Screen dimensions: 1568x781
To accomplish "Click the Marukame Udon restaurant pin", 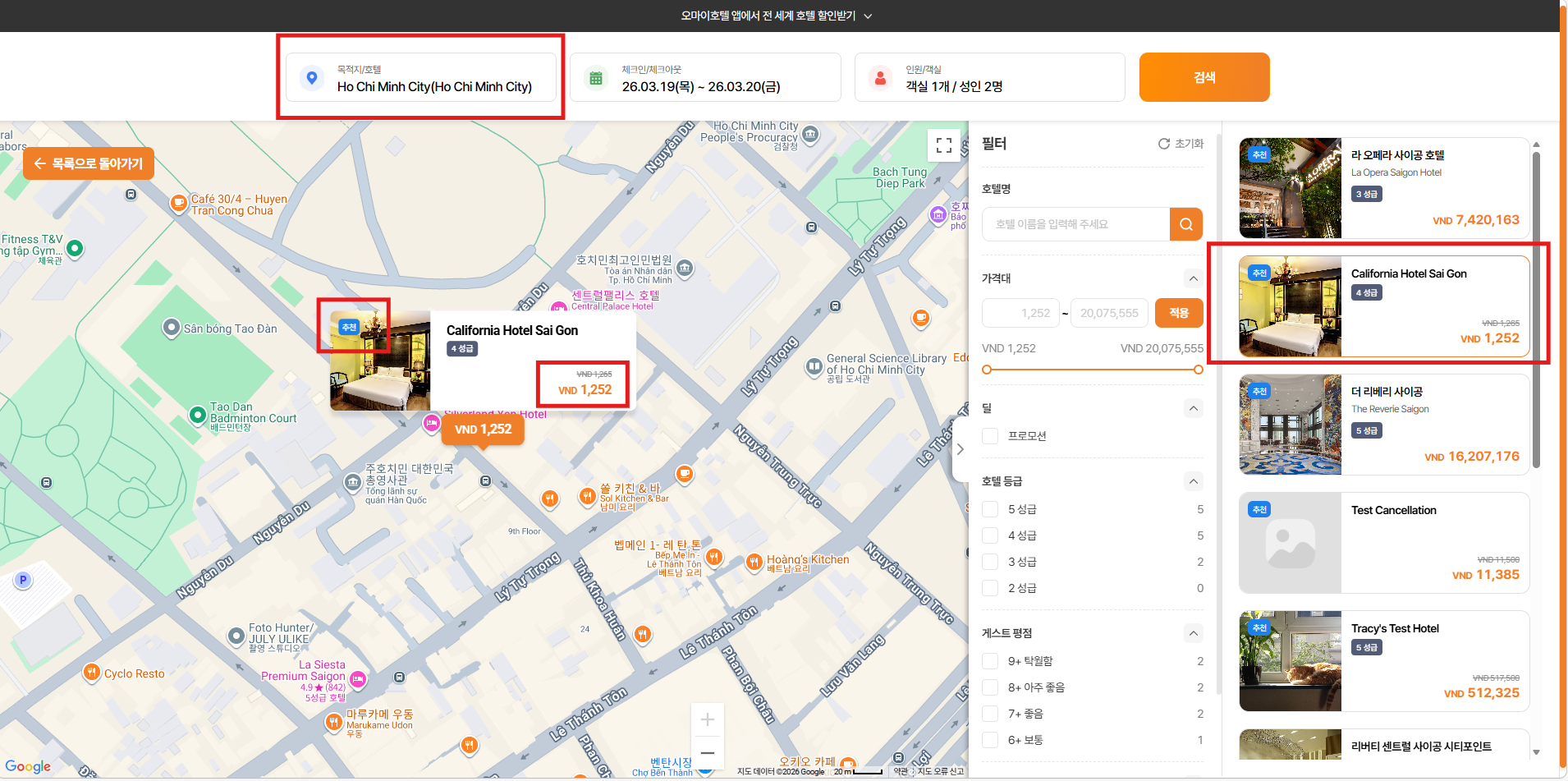I will [333, 722].
